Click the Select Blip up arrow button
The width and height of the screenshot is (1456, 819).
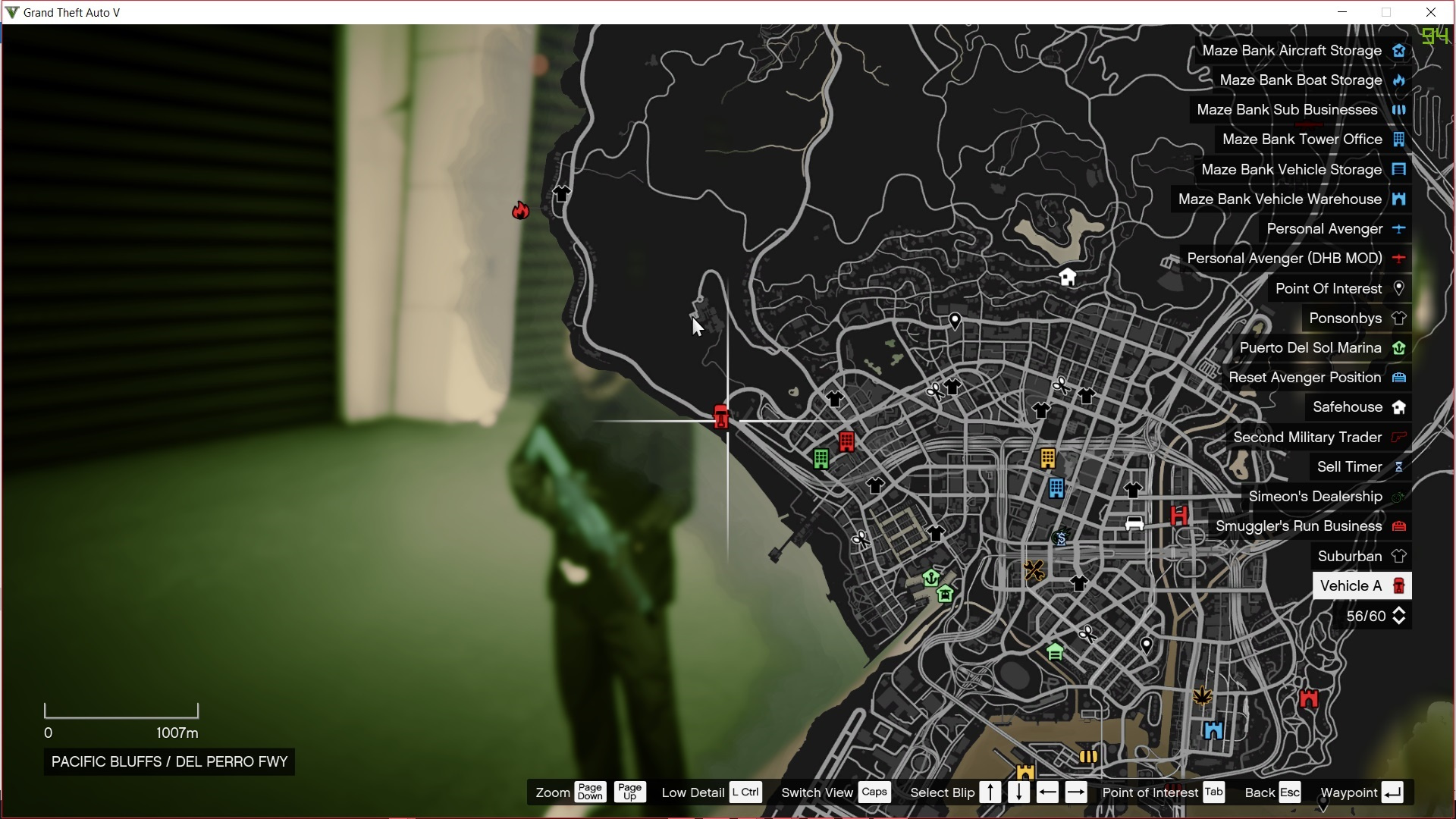click(x=990, y=792)
